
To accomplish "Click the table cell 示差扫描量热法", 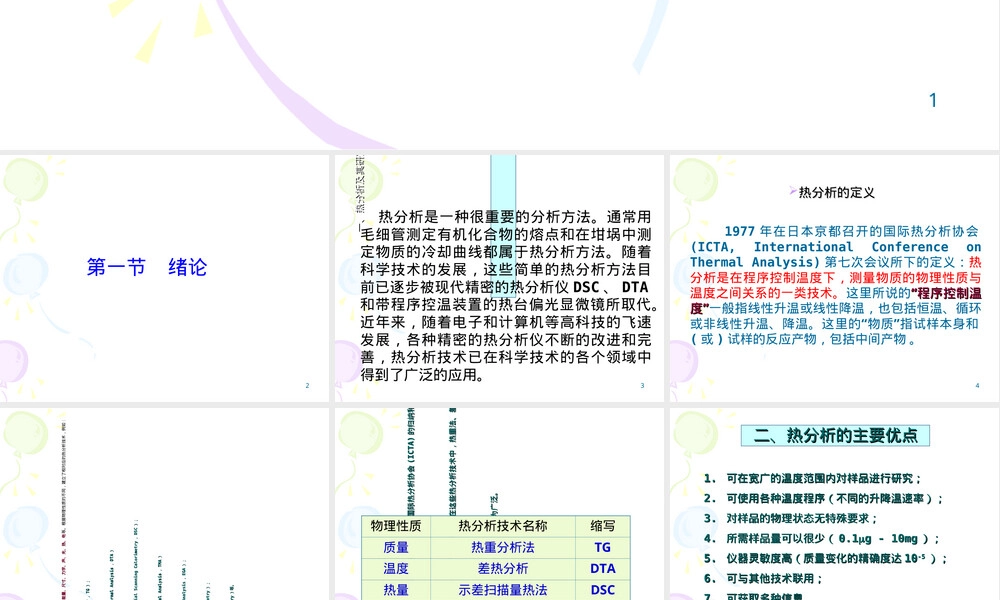I will click(x=503, y=590).
